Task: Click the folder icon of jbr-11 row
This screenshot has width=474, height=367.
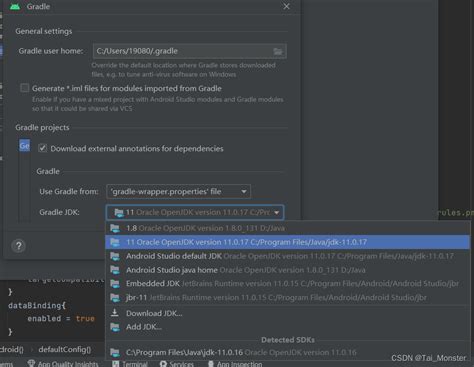Action: coord(115,298)
